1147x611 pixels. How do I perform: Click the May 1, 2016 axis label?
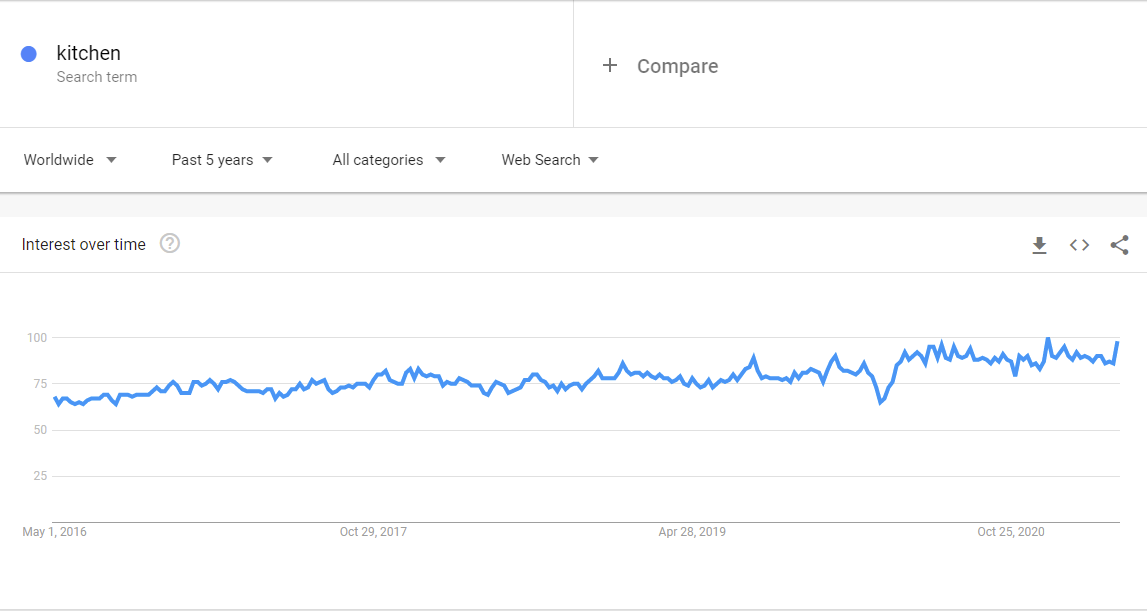[x=55, y=532]
